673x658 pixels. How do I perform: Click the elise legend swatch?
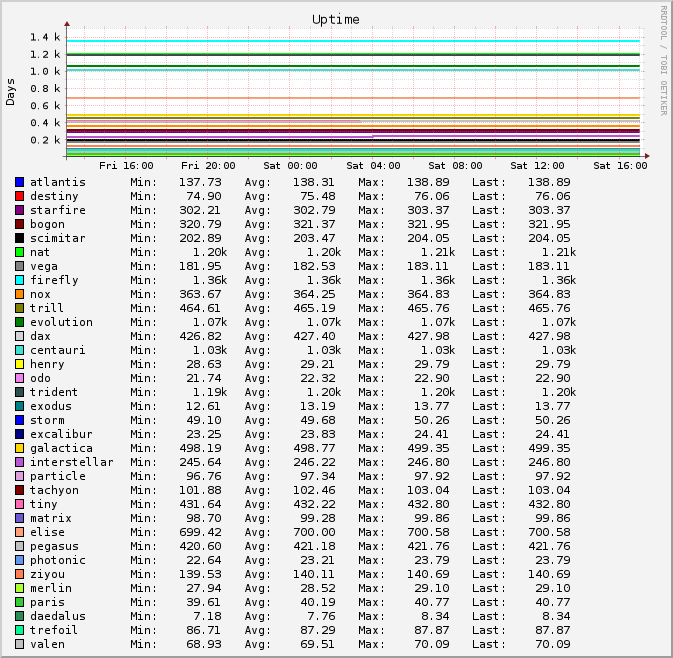pos(19,532)
